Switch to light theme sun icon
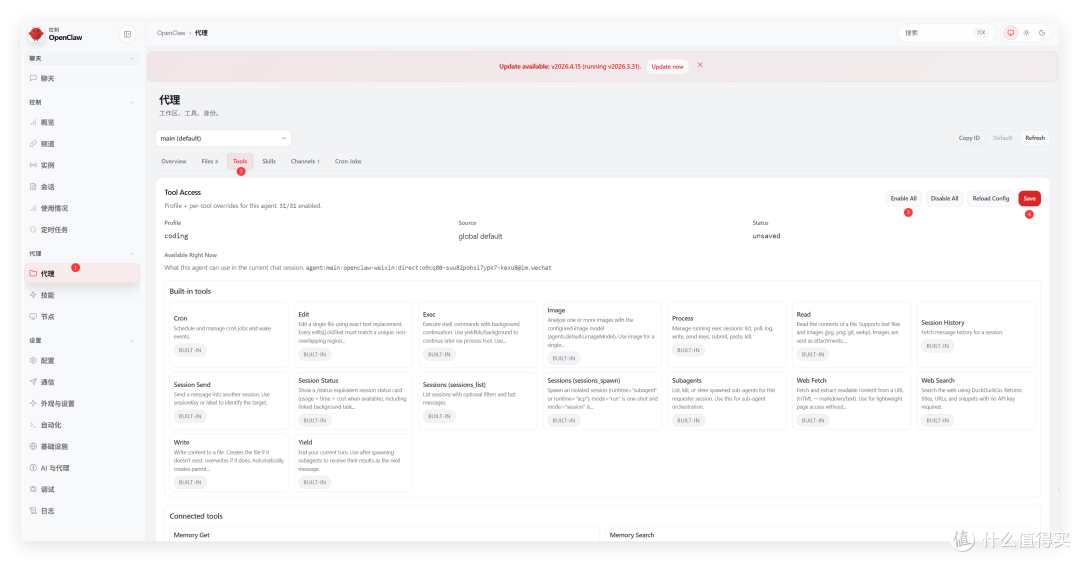The height and width of the screenshot is (562, 1080). (x=1026, y=33)
